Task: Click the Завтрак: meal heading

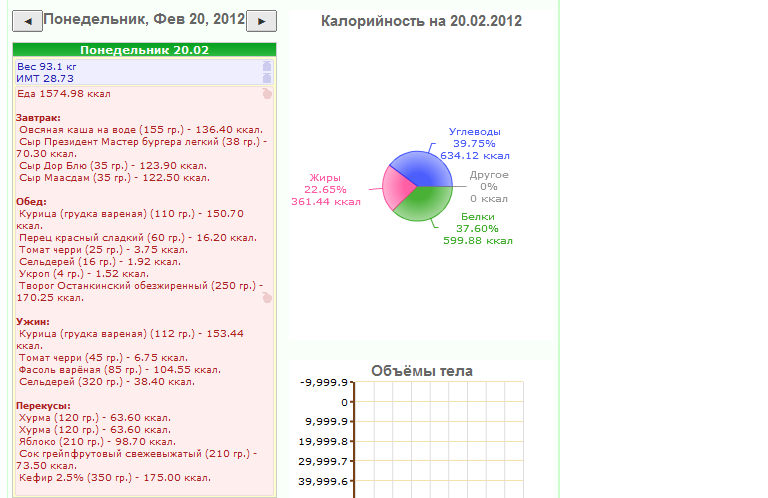Action: pyautogui.click(x=38, y=118)
